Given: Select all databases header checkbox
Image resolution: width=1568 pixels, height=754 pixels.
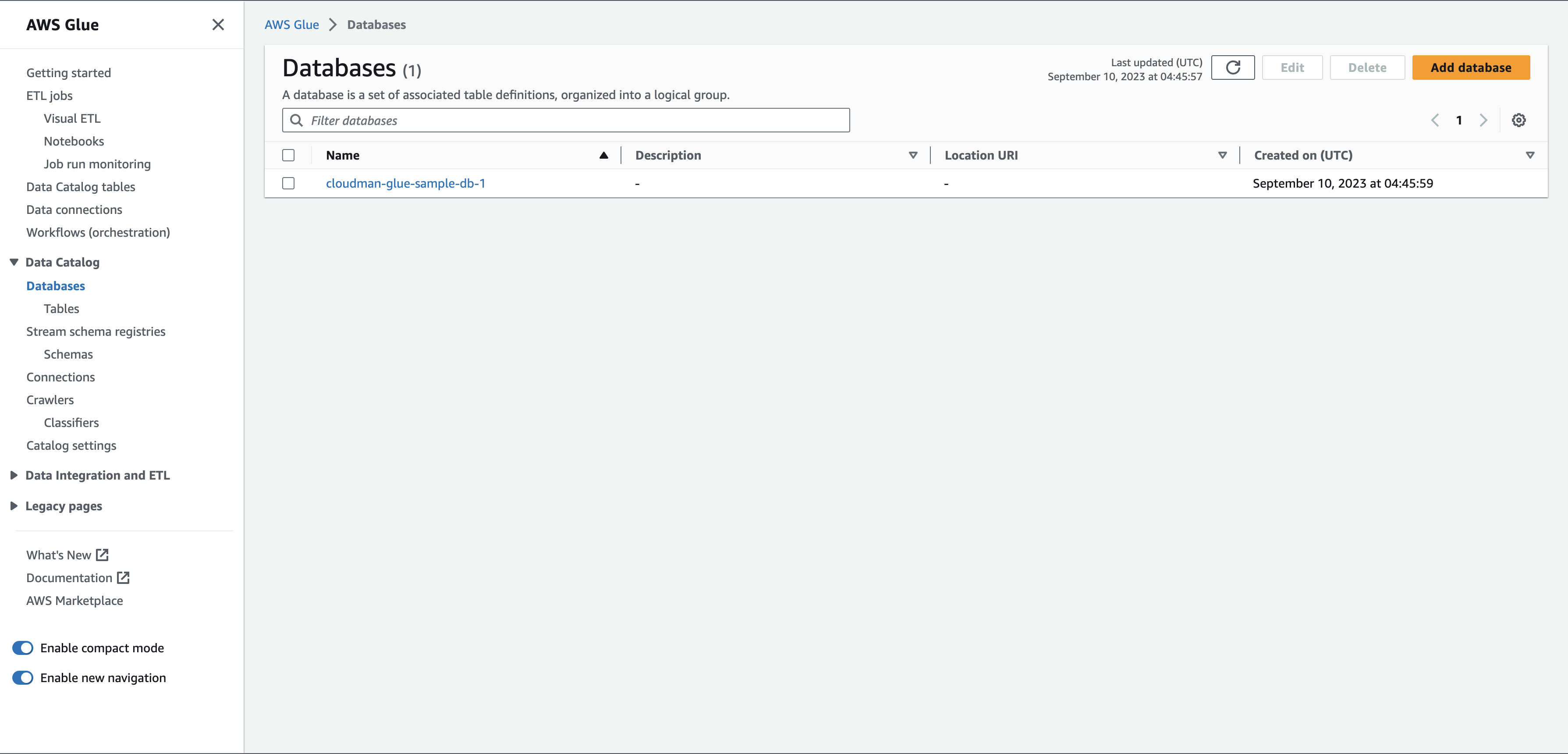Looking at the screenshot, I should pos(288,155).
